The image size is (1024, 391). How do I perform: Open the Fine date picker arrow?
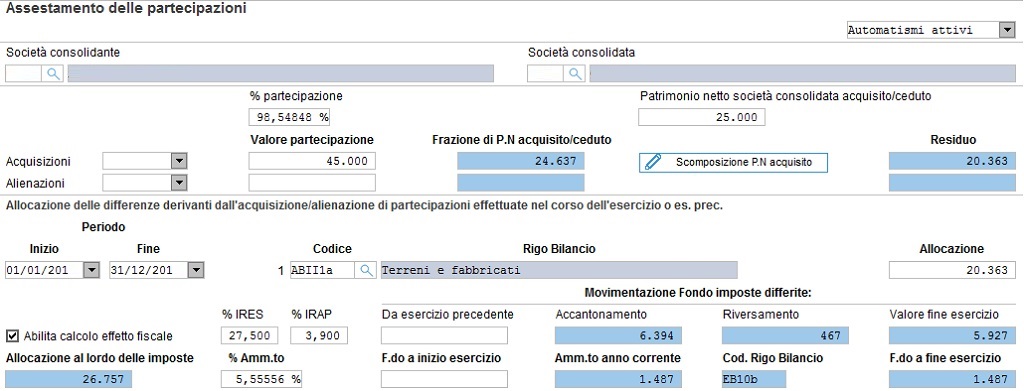click(x=196, y=270)
